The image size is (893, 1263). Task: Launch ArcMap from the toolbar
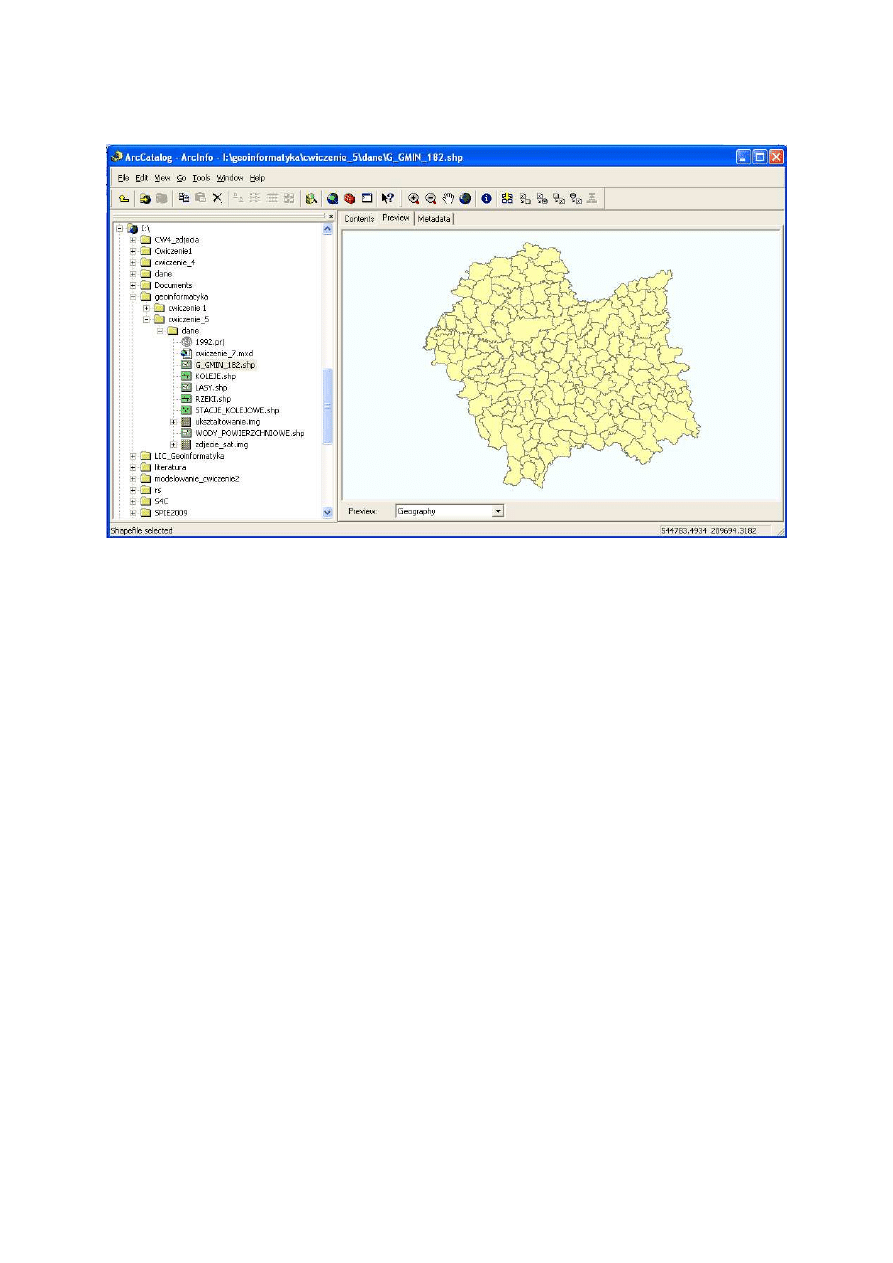pos(332,198)
